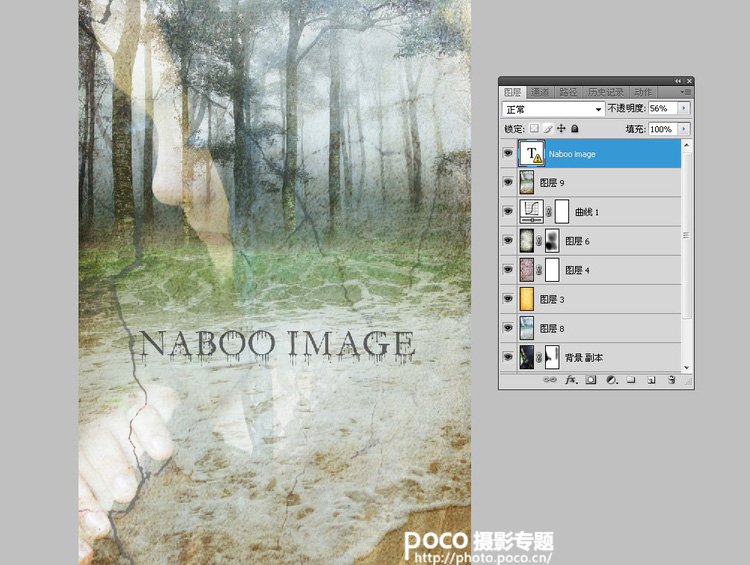The height and width of the screenshot is (565, 750).
Task: Open the 历史记录 history tab
Action: click(x=604, y=92)
